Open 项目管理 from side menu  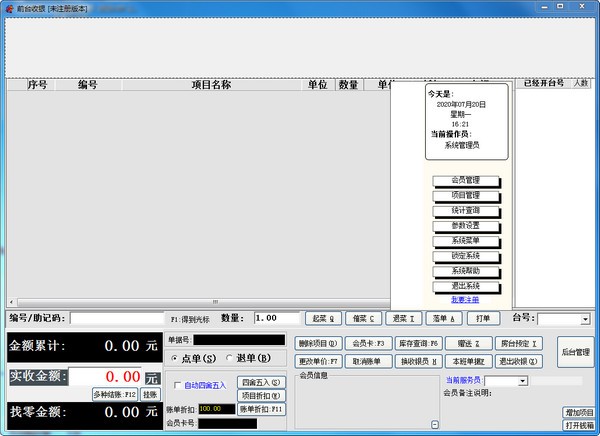(466, 196)
